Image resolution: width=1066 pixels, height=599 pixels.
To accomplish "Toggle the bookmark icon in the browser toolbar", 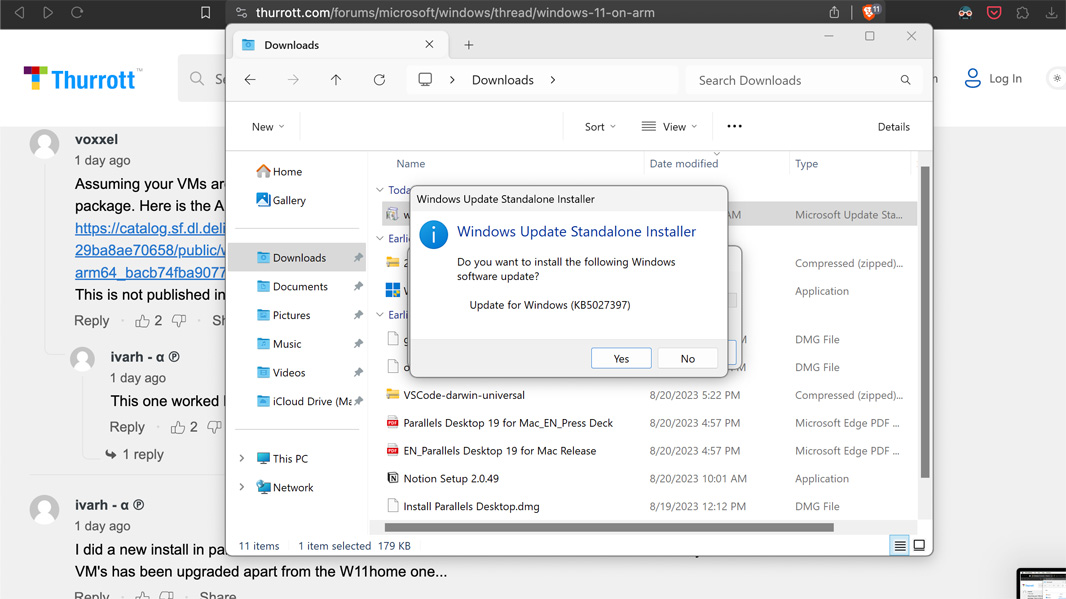I will 205,13.
